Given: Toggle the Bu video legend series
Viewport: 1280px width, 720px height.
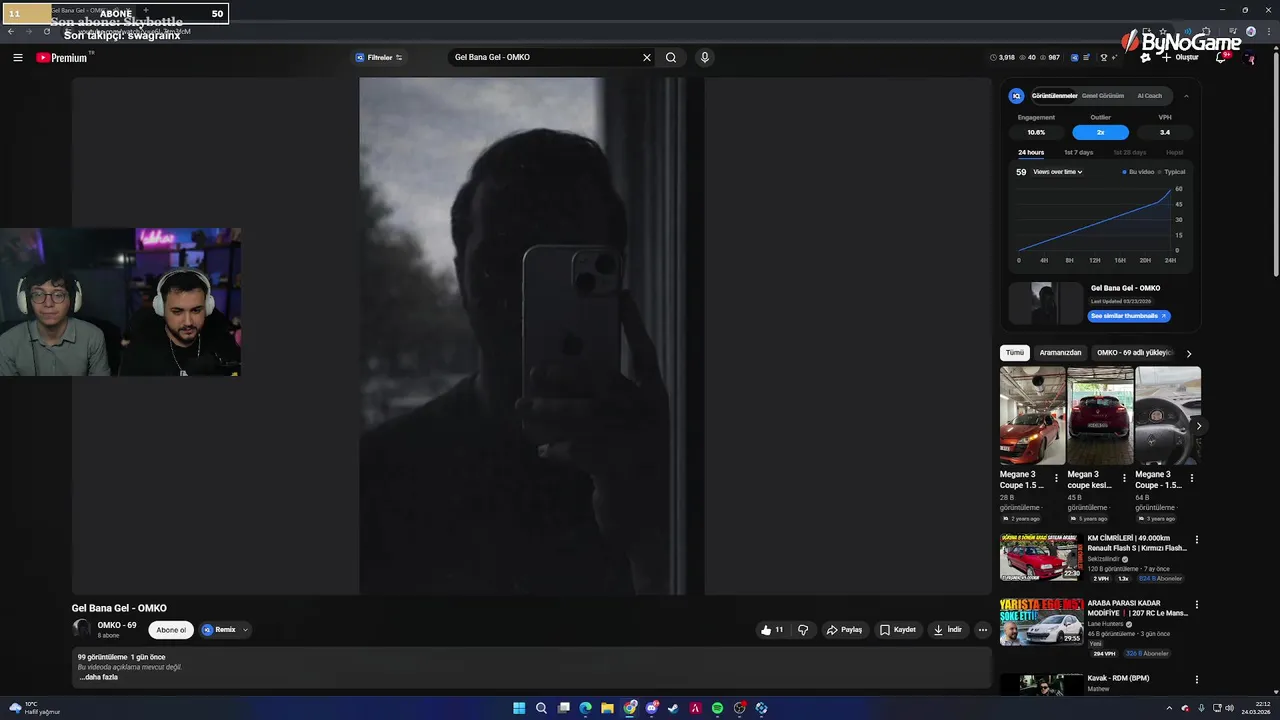Looking at the screenshot, I should click(1139, 172).
